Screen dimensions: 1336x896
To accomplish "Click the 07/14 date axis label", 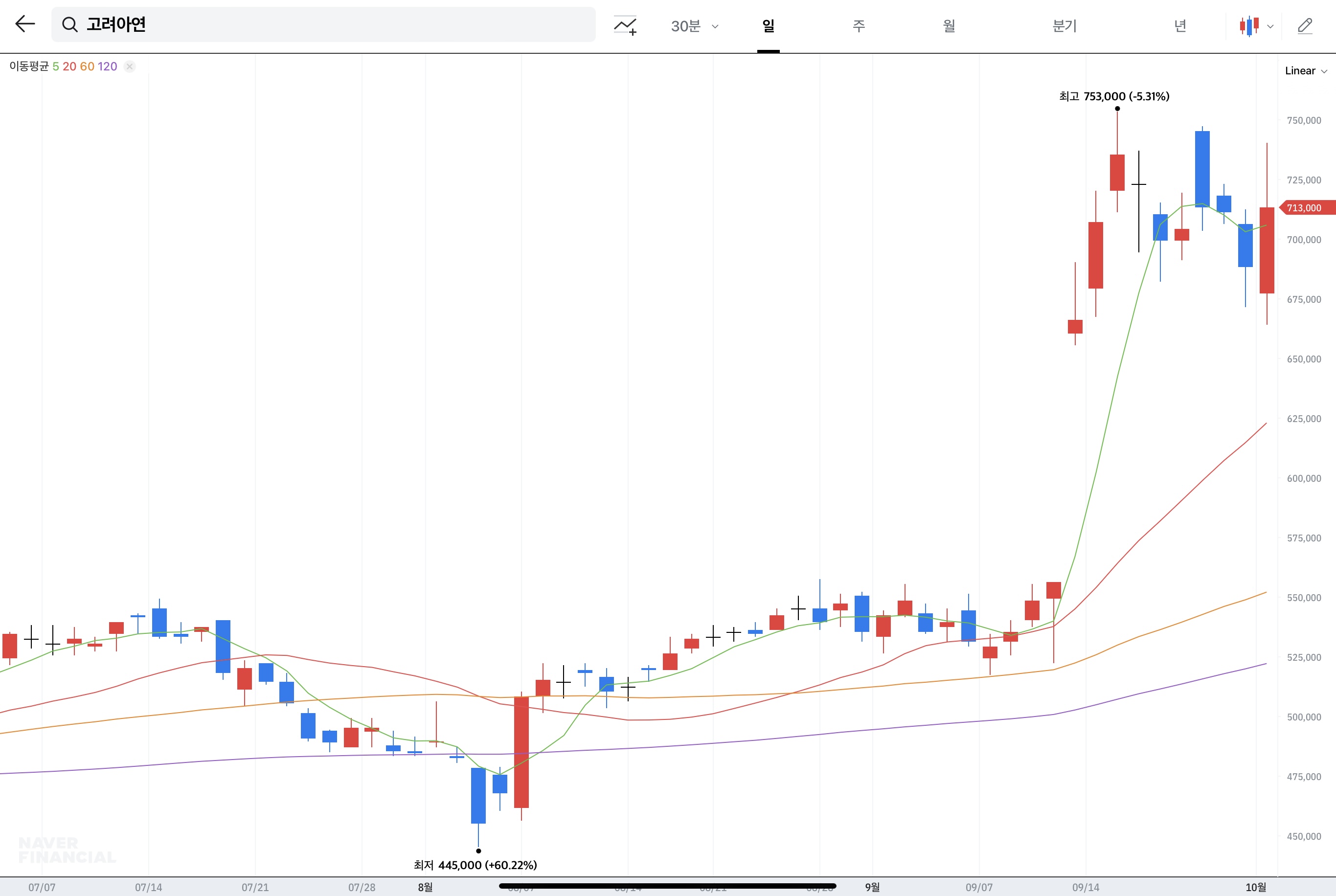I will click(149, 887).
